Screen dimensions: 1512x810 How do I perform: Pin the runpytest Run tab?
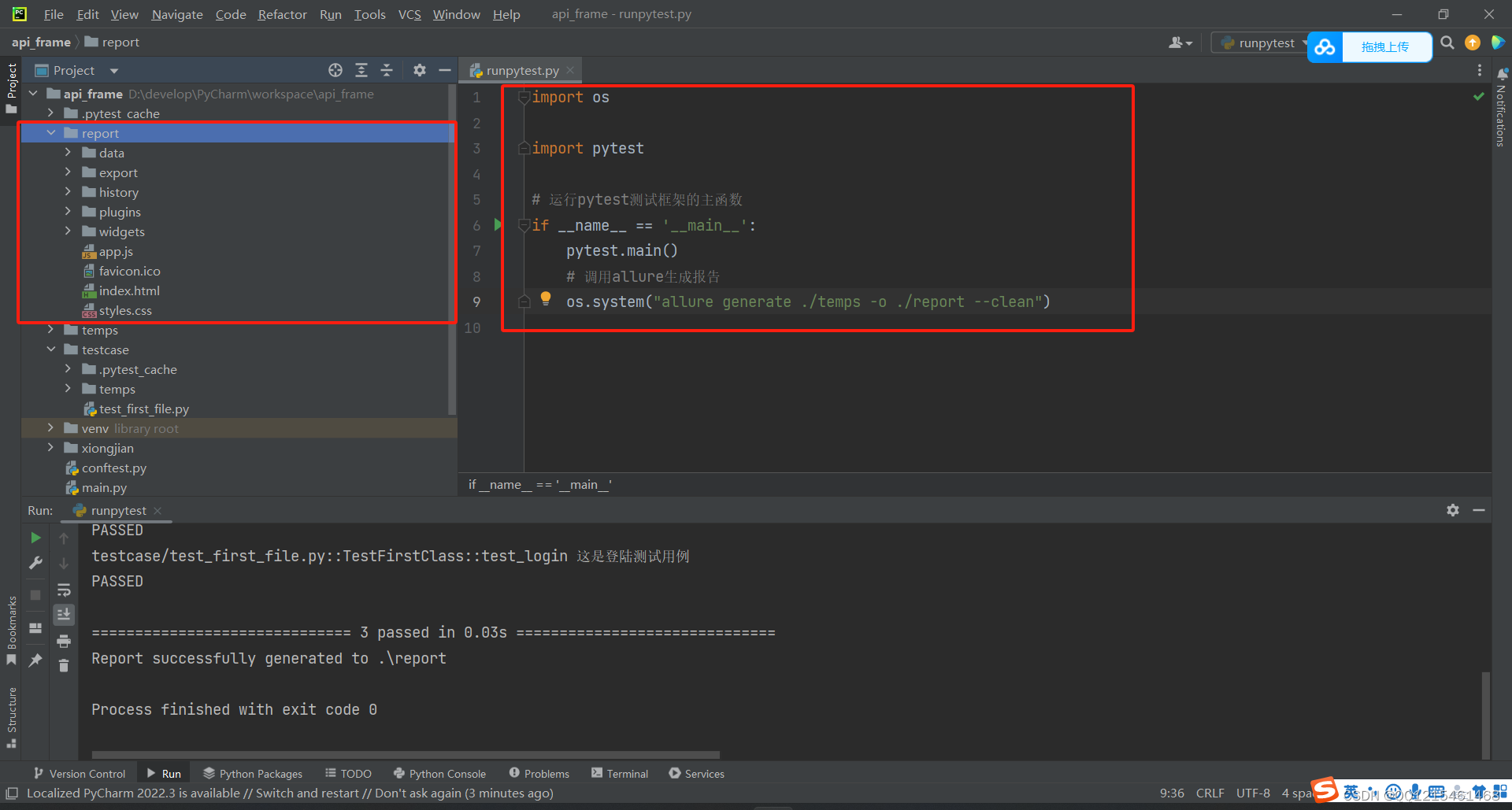pyautogui.click(x=35, y=660)
